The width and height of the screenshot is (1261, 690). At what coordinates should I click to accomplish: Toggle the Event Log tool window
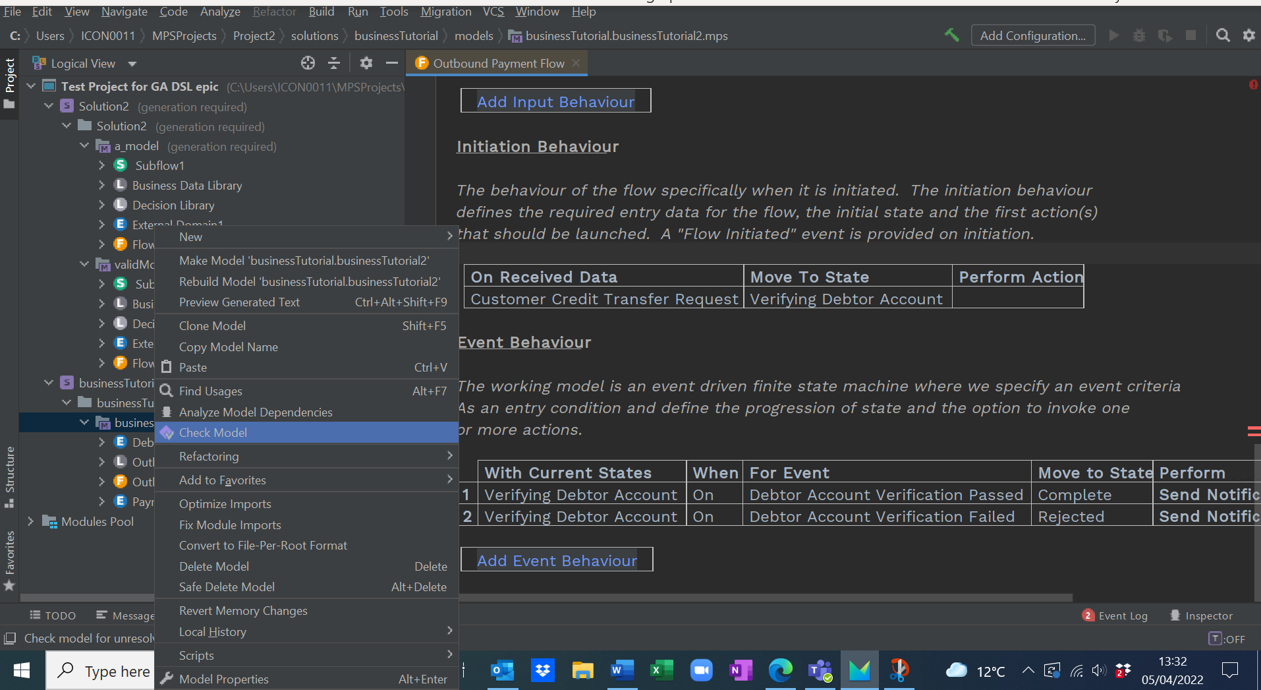pos(1114,616)
